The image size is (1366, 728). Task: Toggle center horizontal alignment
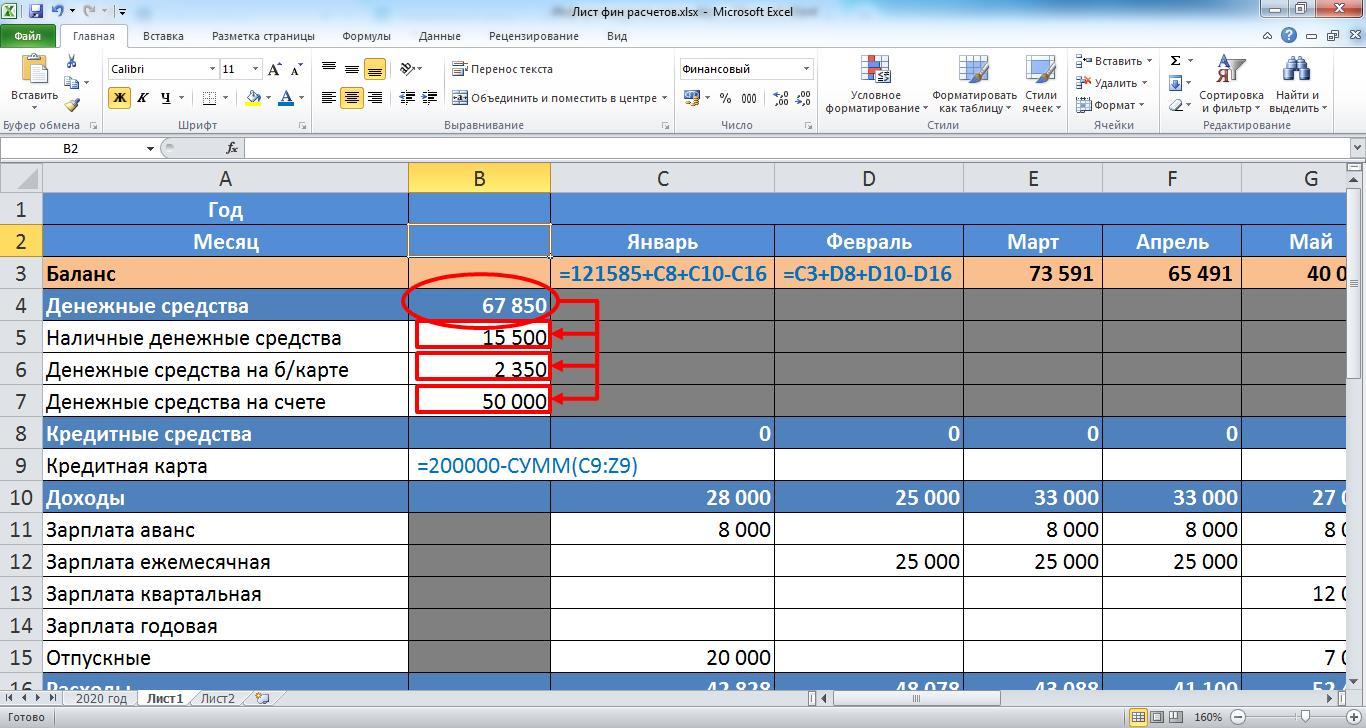[352, 98]
